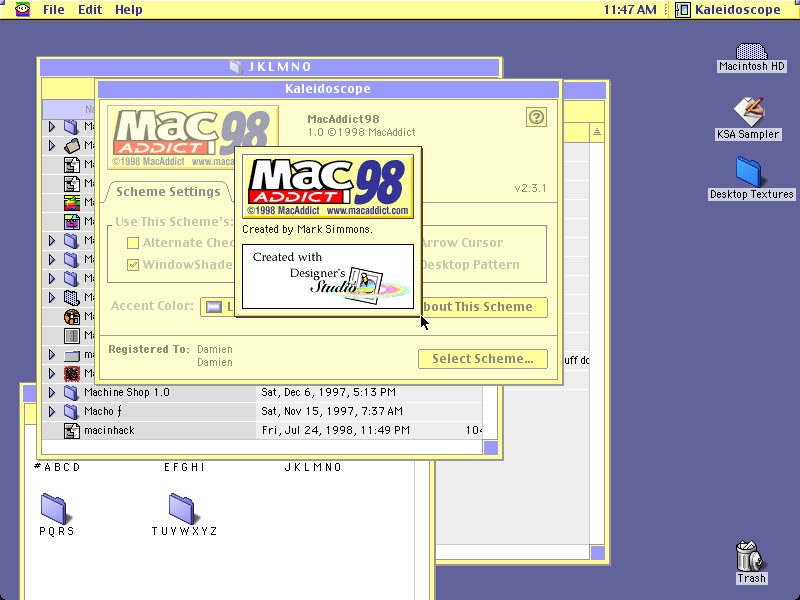This screenshot has width=800, height=600.
Task: Click the MacAddict98 logo in the About popup
Action: coord(328,187)
